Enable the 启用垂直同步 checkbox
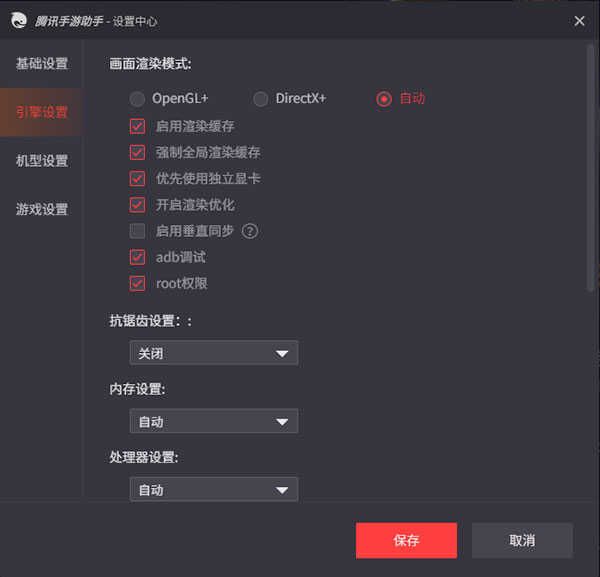The width and height of the screenshot is (600, 577). click(137, 231)
